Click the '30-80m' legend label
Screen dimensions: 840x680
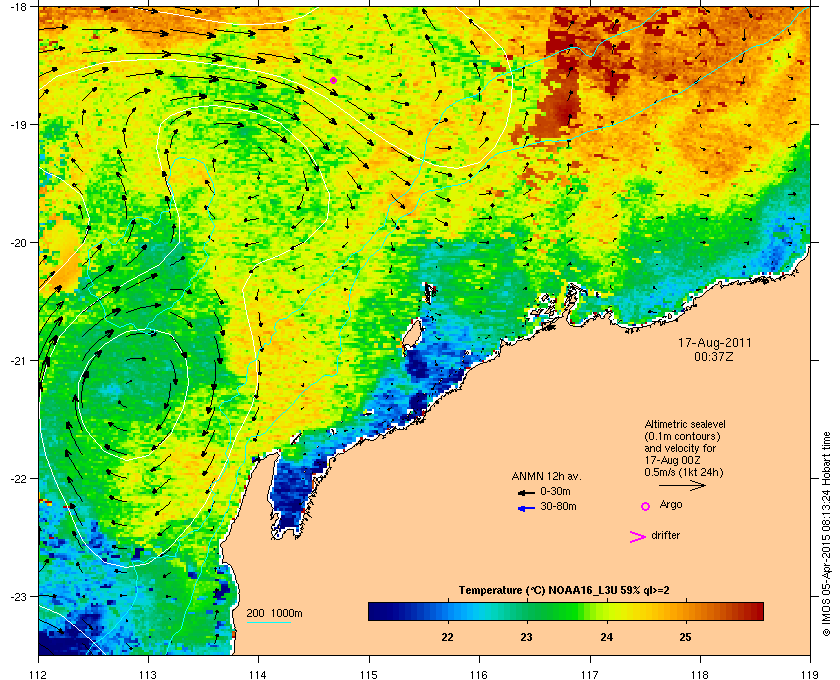tap(558, 506)
